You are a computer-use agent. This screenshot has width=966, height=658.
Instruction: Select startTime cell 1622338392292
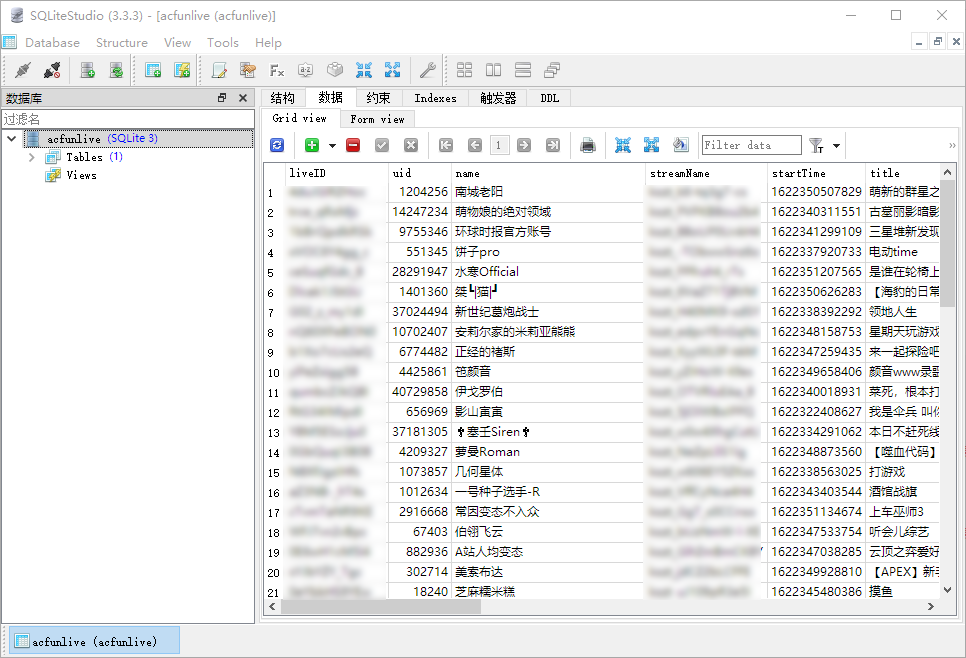(x=816, y=312)
